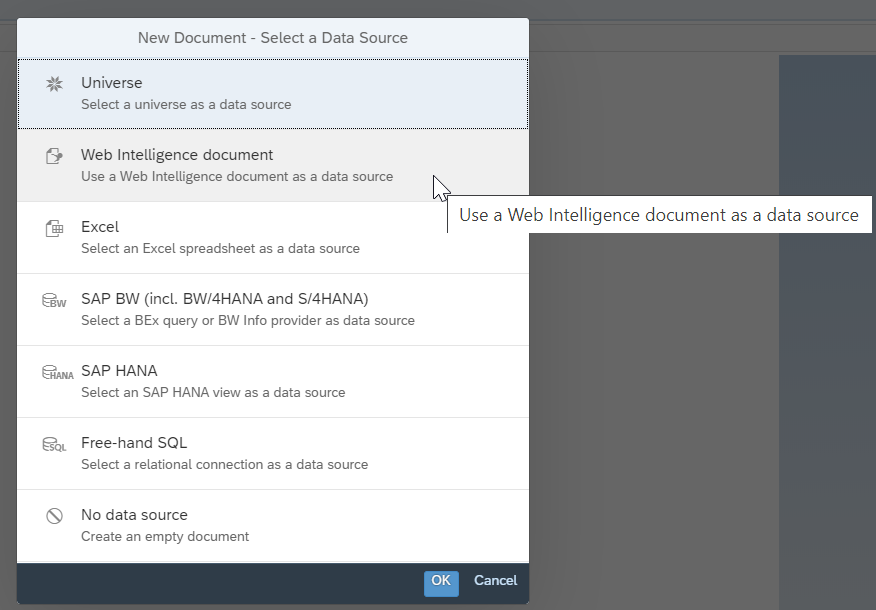
Task: Select the Web Intelligence document entry
Action: [x=272, y=164]
